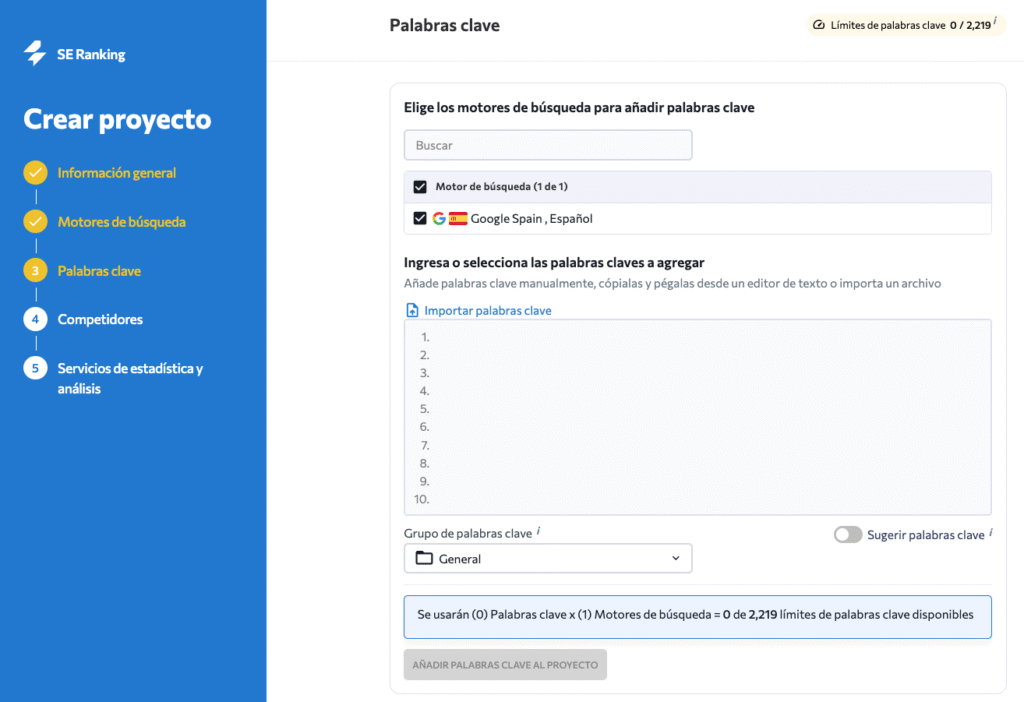This screenshot has width=1024, height=702.
Task: Click Importar palabras clave link
Action: 487,310
